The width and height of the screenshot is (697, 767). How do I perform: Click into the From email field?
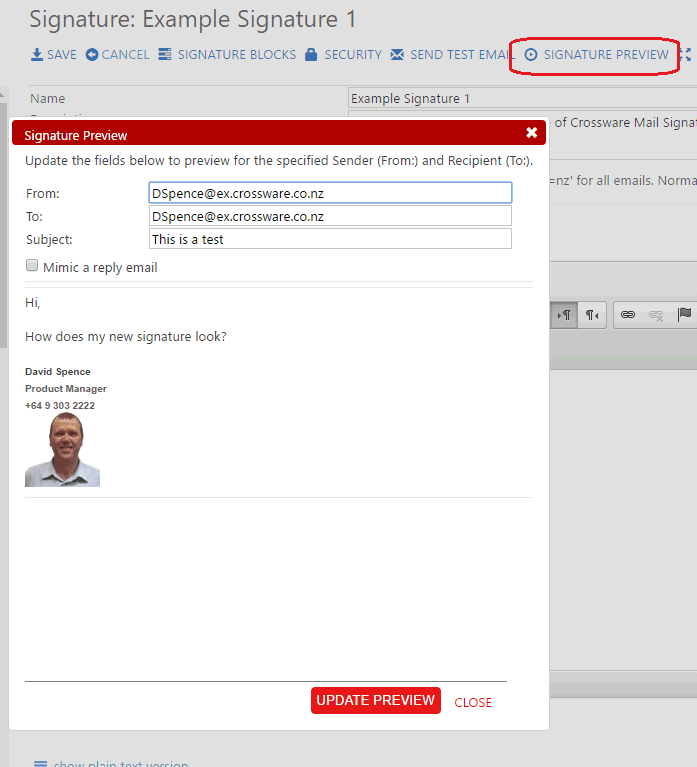coord(330,193)
